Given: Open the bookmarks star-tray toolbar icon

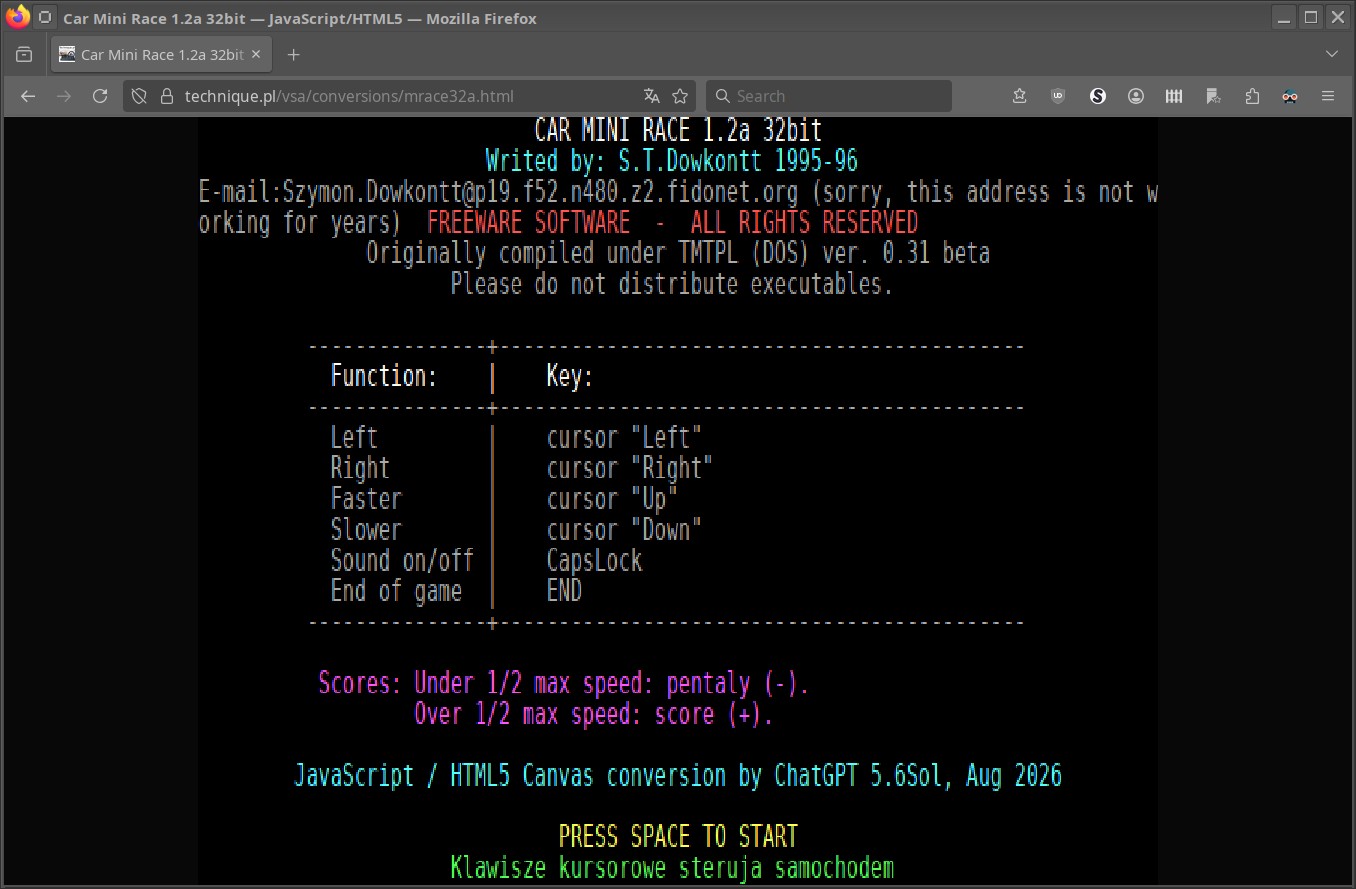Looking at the screenshot, I should point(1020,96).
